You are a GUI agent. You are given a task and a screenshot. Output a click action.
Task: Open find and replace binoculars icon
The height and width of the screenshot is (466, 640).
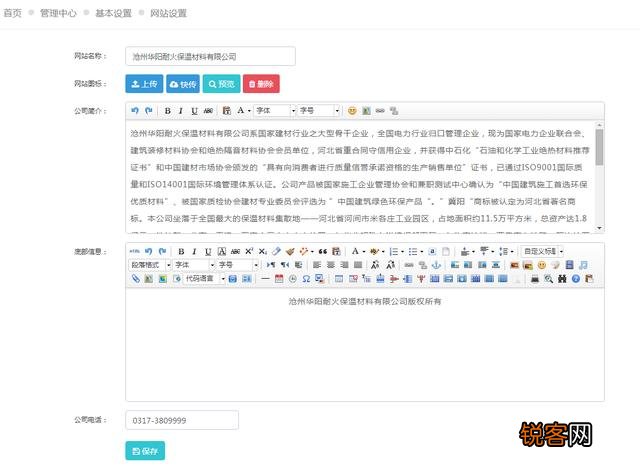pyautogui.click(x=562, y=279)
